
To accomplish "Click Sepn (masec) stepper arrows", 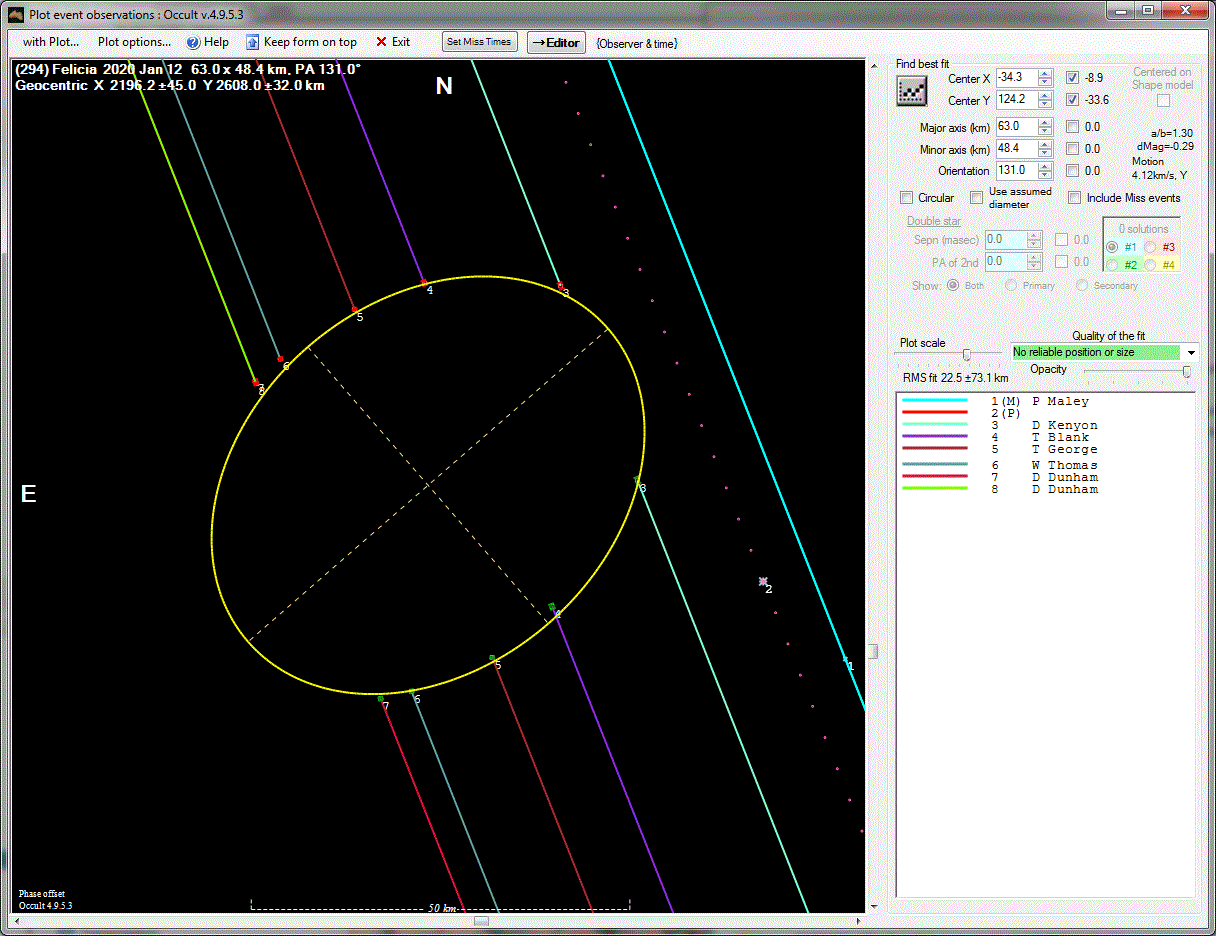I will [x=1036, y=240].
